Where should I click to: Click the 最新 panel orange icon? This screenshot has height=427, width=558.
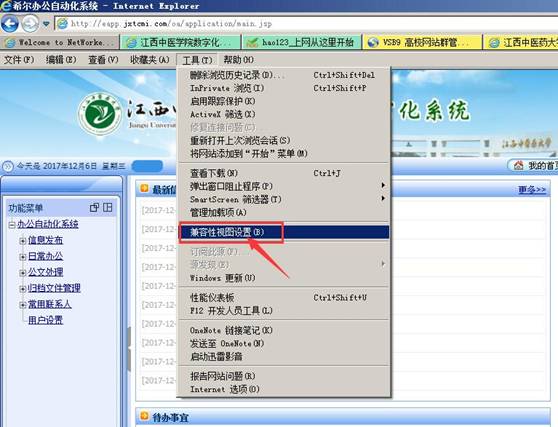tap(144, 188)
